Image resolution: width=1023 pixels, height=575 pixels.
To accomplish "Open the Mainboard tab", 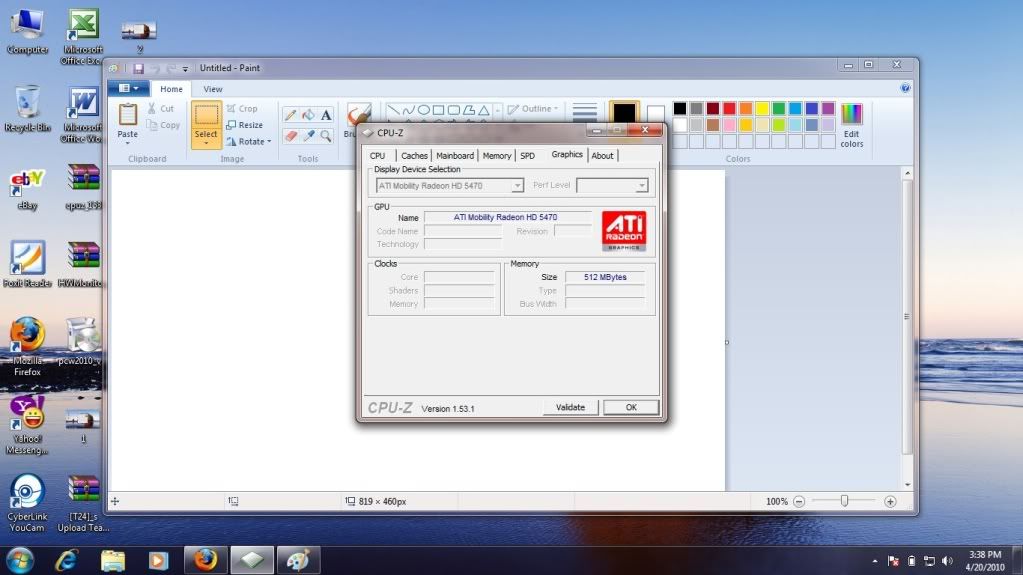I will 455,155.
